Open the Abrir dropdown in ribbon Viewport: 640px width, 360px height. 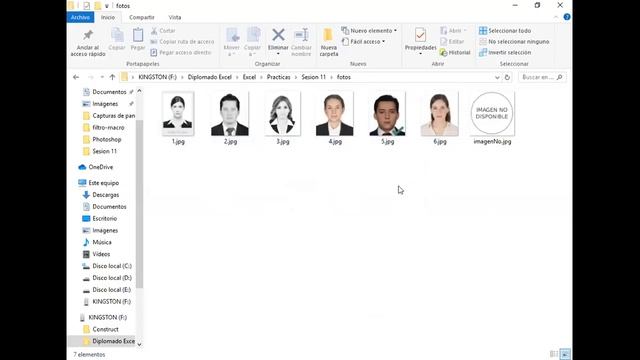tap(453, 31)
